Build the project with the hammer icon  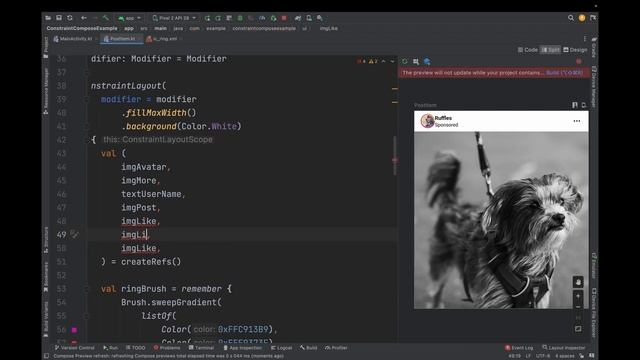(x=106, y=18)
